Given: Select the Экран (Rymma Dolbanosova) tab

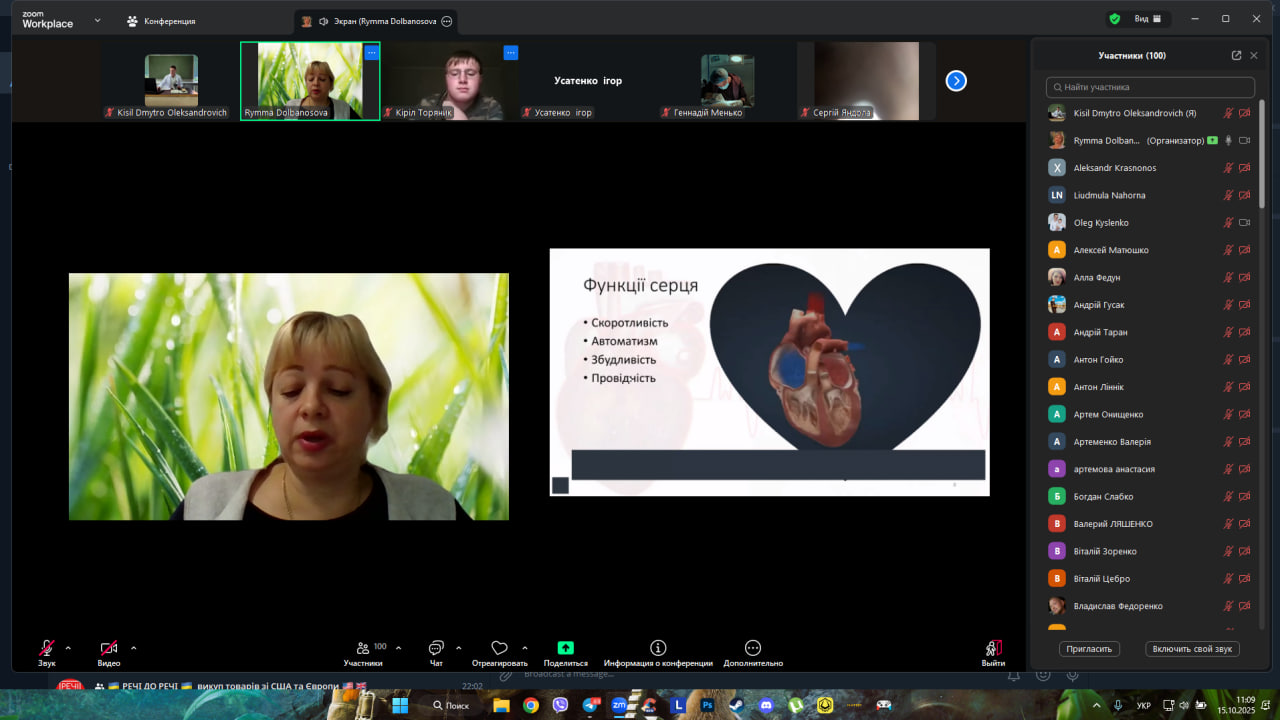Looking at the screenshot, I should (x=377, y=21).
